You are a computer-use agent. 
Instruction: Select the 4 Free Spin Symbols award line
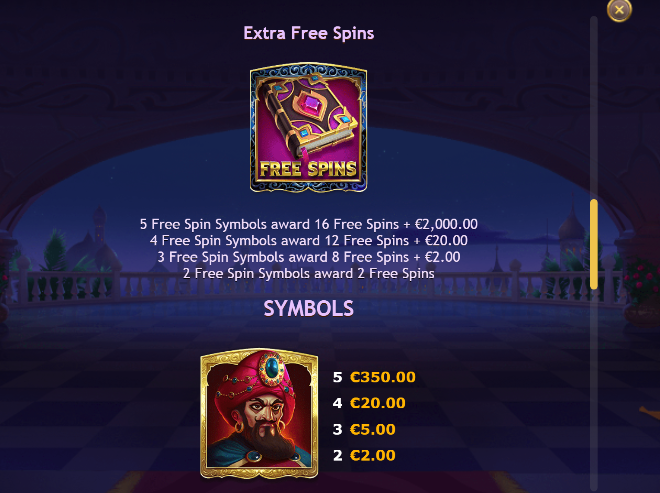(309, 240)
